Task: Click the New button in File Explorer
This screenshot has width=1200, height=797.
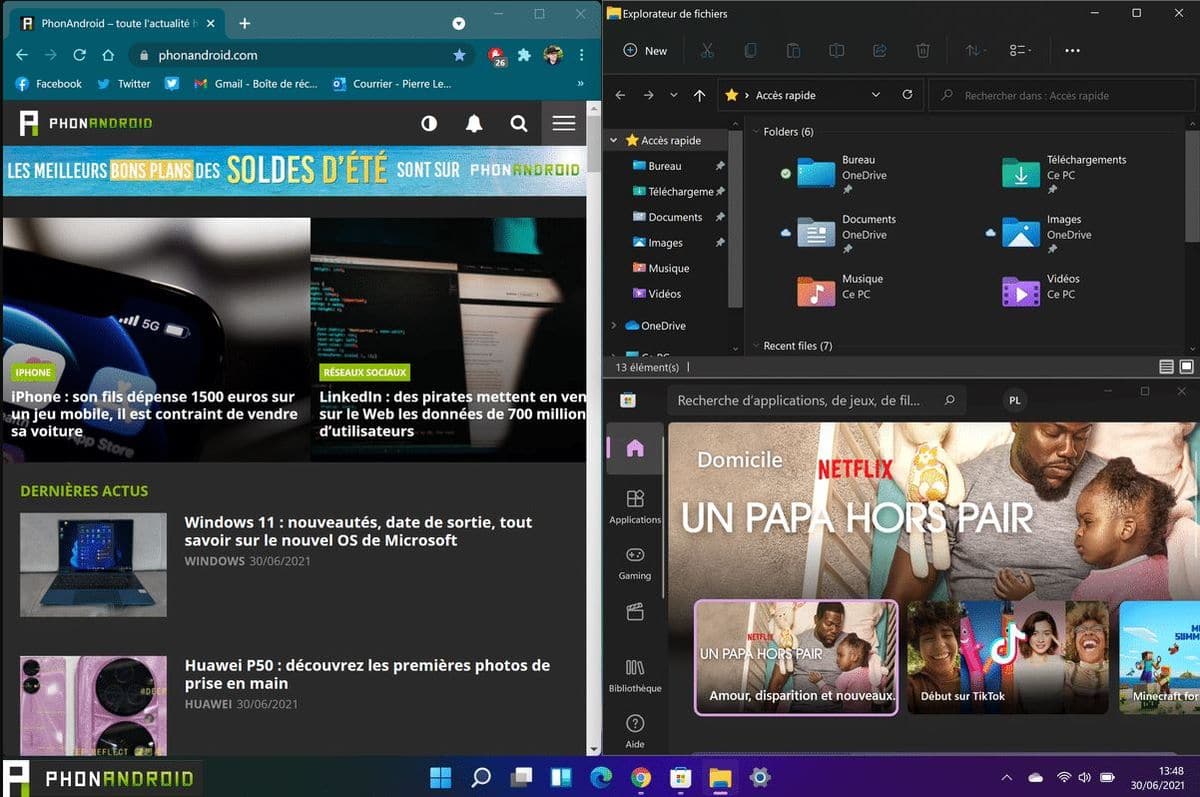Action: [x=643, y=50]
